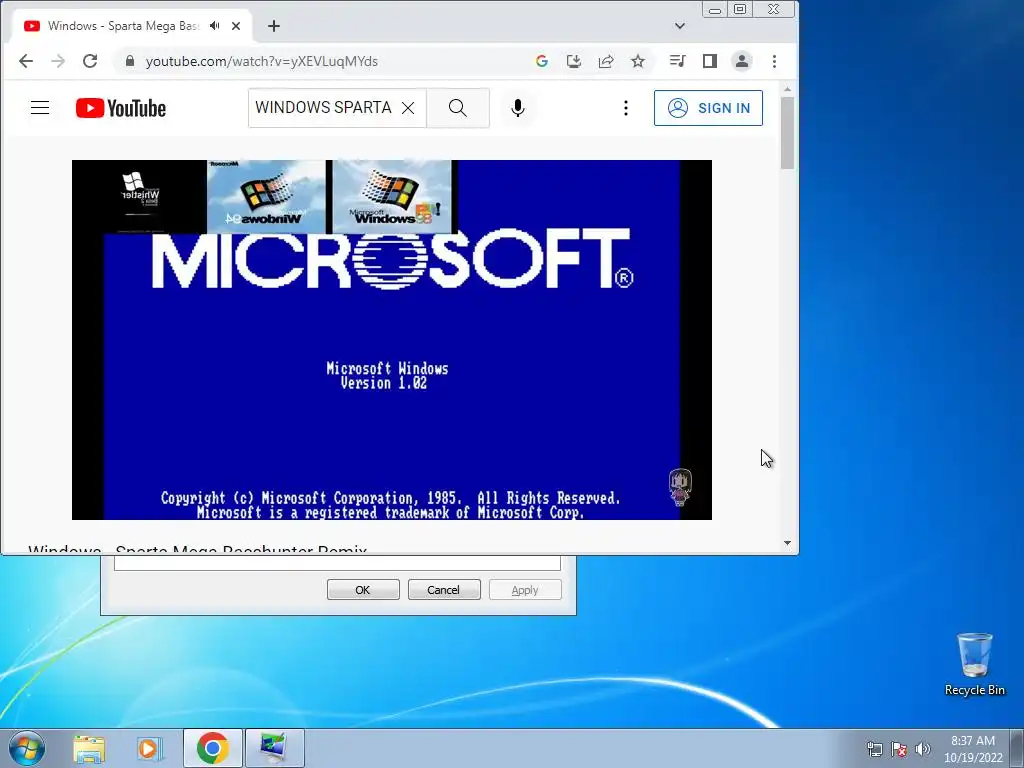Go to YouTube home via logo
The width and height of the screenshot is (1024, 768).
121,108
